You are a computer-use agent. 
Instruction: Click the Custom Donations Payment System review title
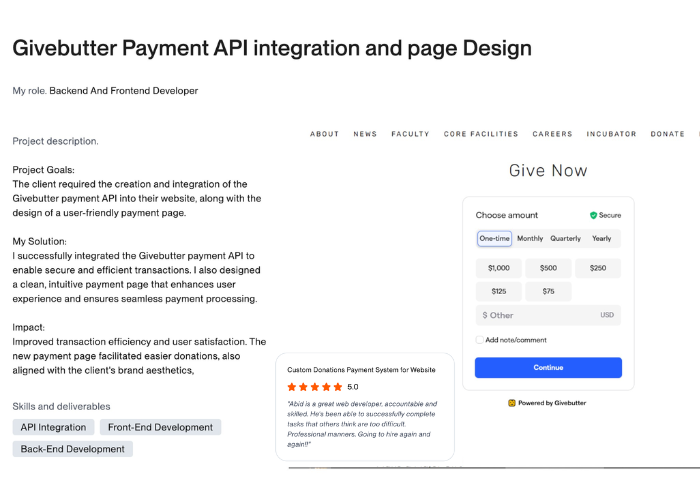tap(361, 370)
